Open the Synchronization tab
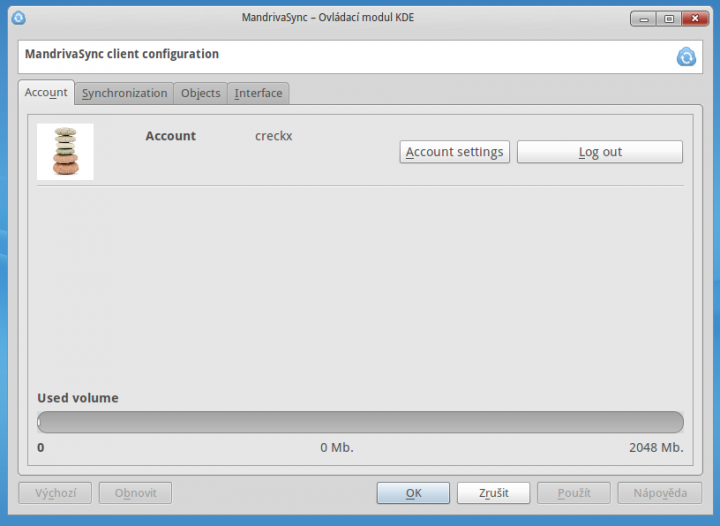The width and height of the screenshot is (720, 526). pyautogui.click(x=124, y=93)
